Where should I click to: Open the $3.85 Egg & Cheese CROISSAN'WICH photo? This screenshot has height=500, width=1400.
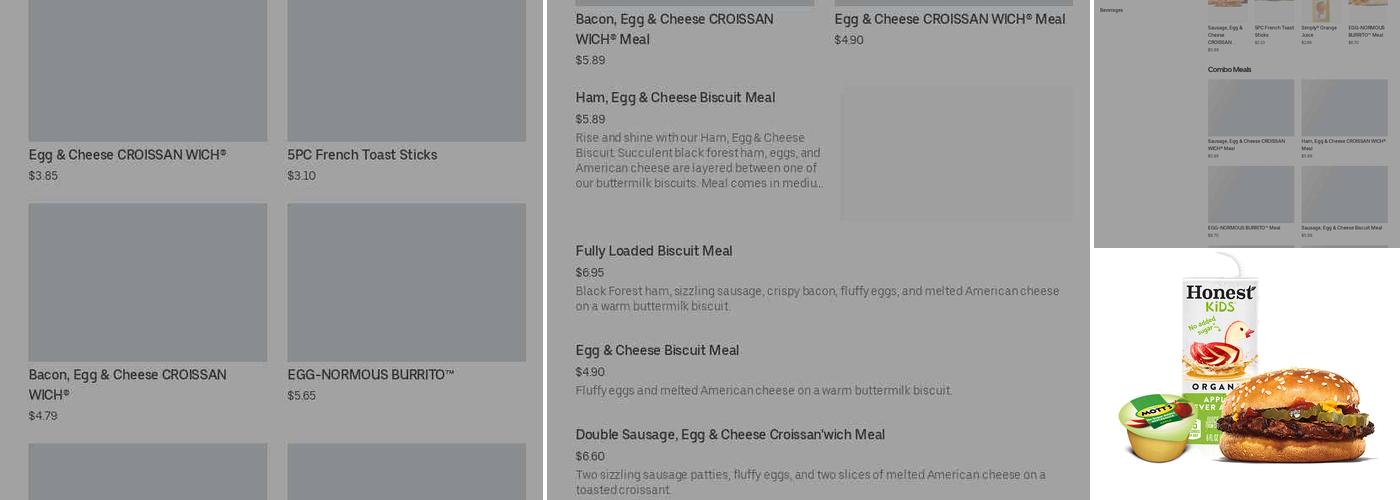(147, 70)
